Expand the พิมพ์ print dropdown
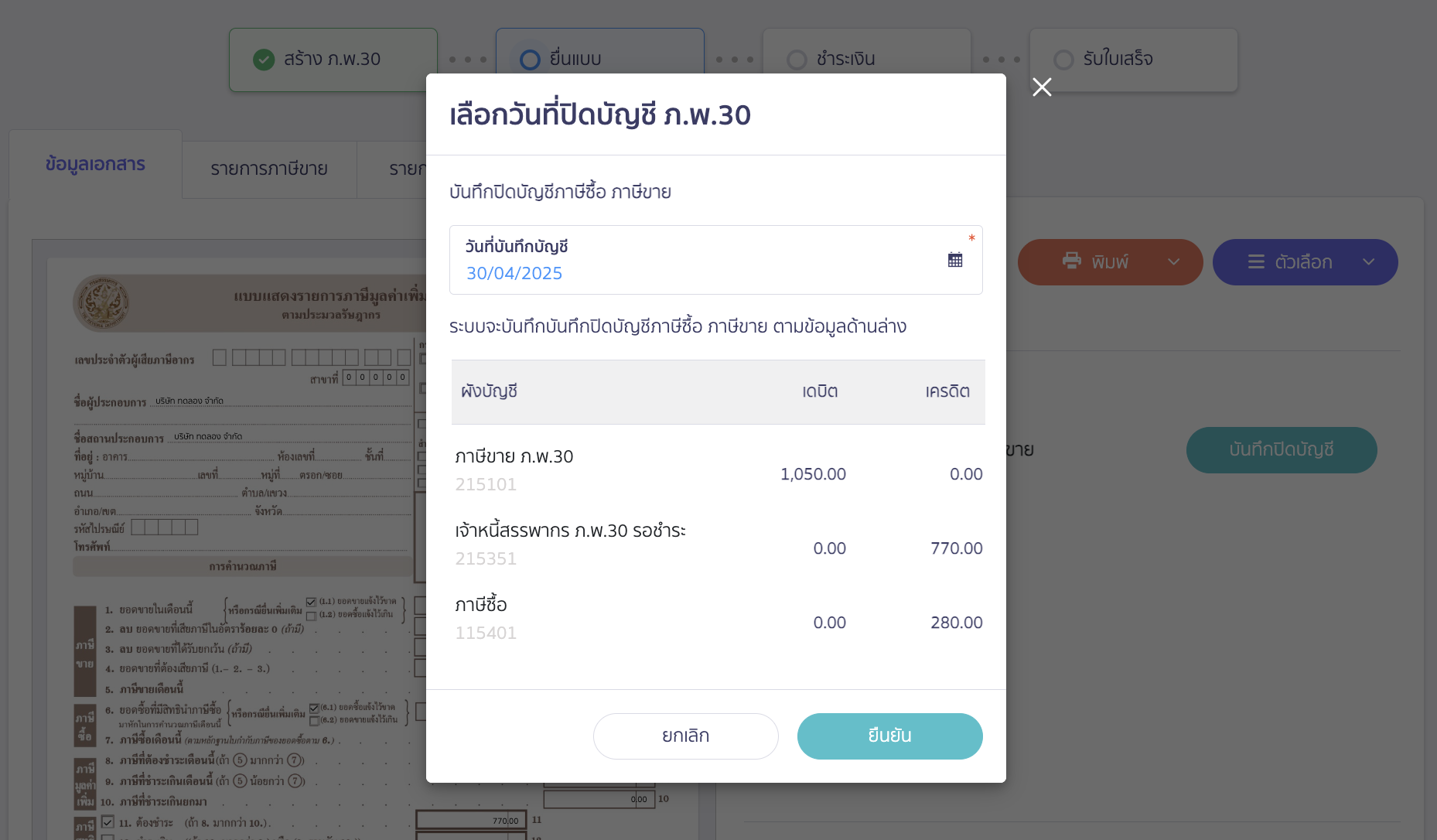 tap(1174, 261)
